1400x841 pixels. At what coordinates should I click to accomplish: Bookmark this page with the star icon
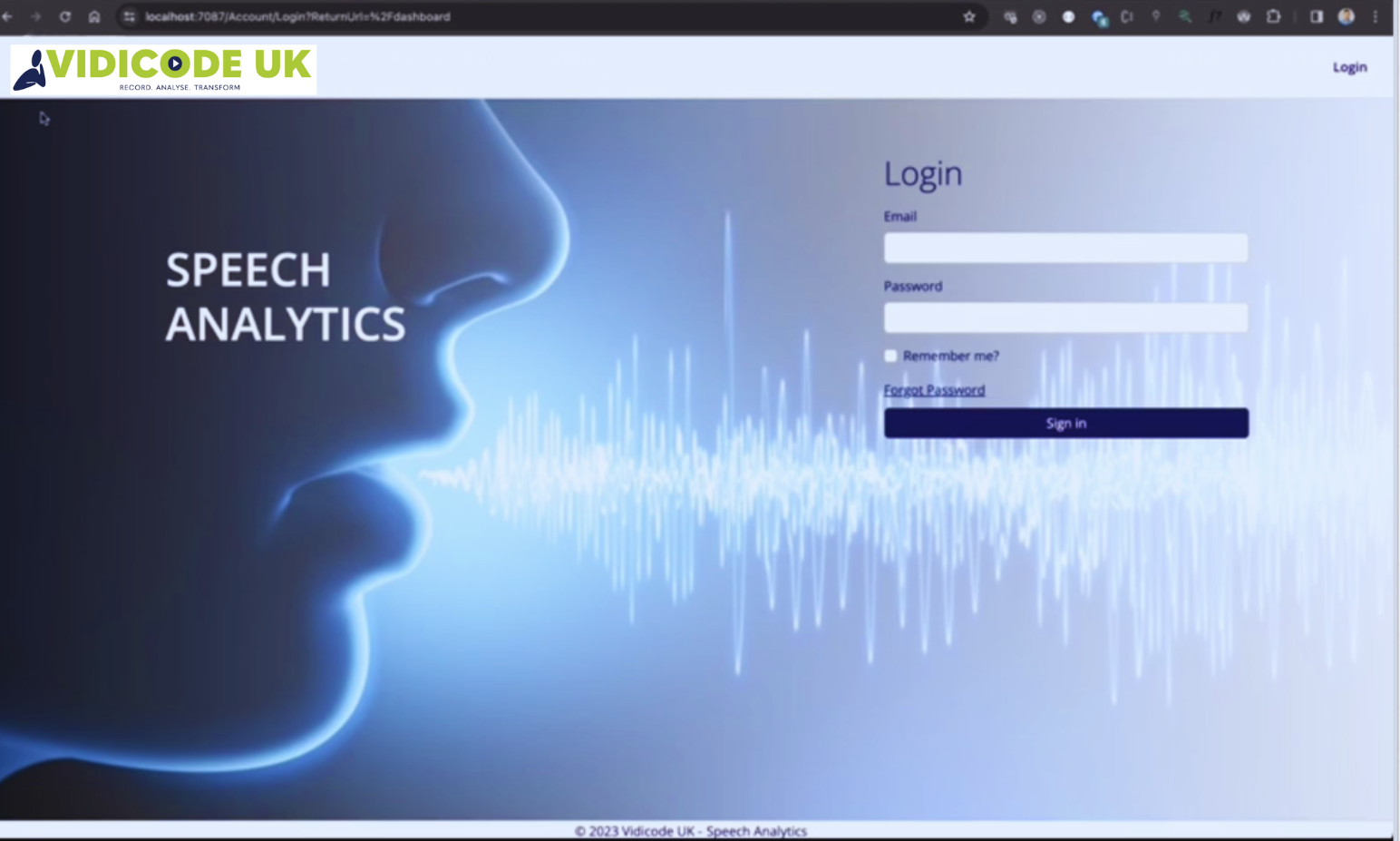pos(969,16)
